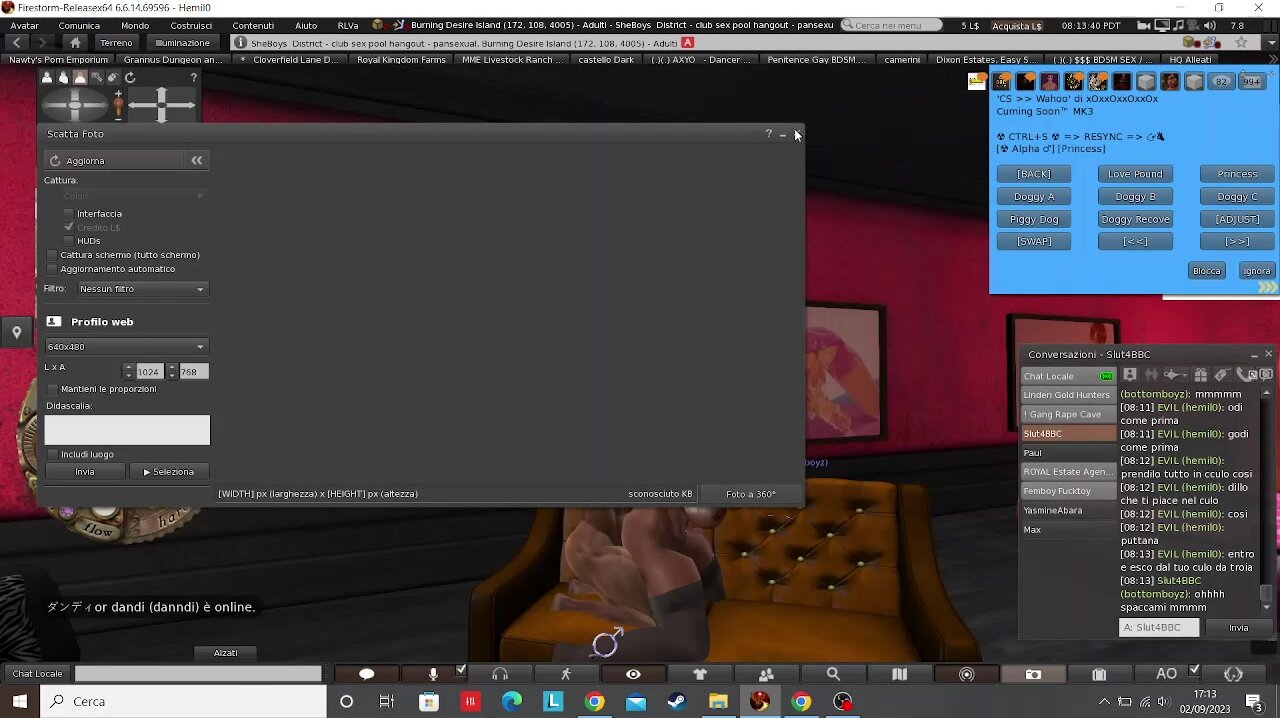Check the Includi luogo option

(x=53, y=454)
